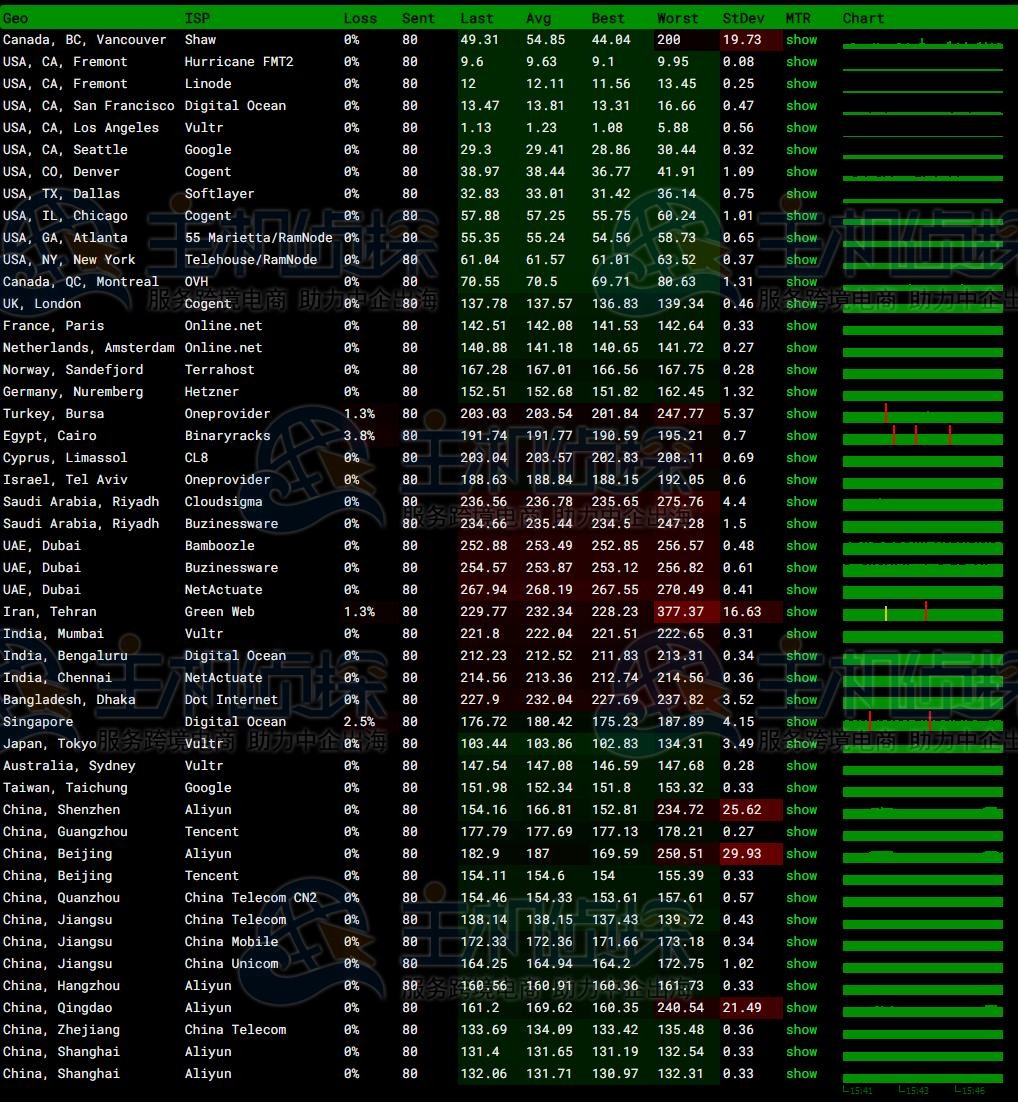Select the Dot Internet ISP cell
The height and width of the screenshot is (1102, 1018).
click(231, 700)
